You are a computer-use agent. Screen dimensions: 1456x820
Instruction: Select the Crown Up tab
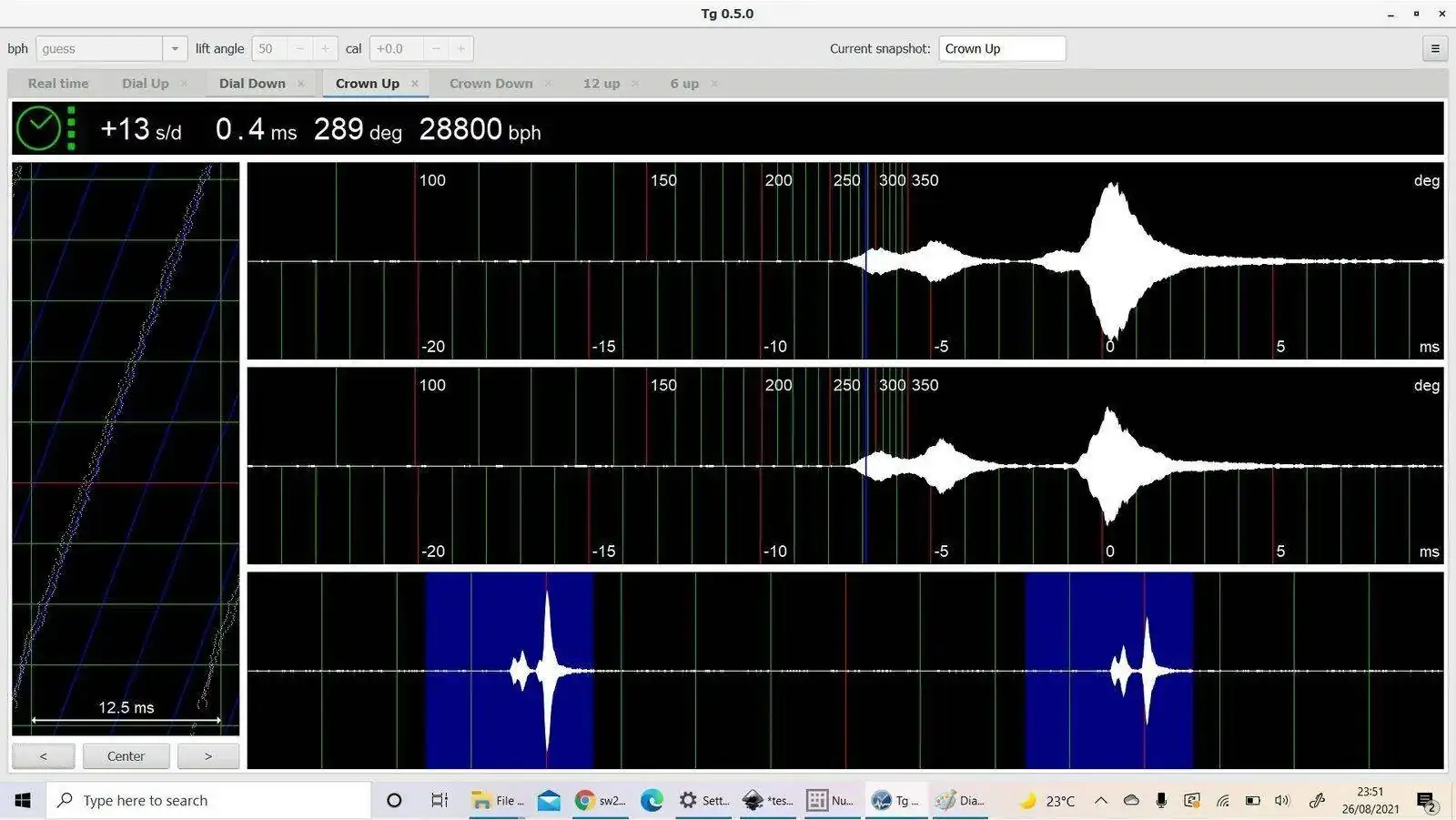(368, 84)
